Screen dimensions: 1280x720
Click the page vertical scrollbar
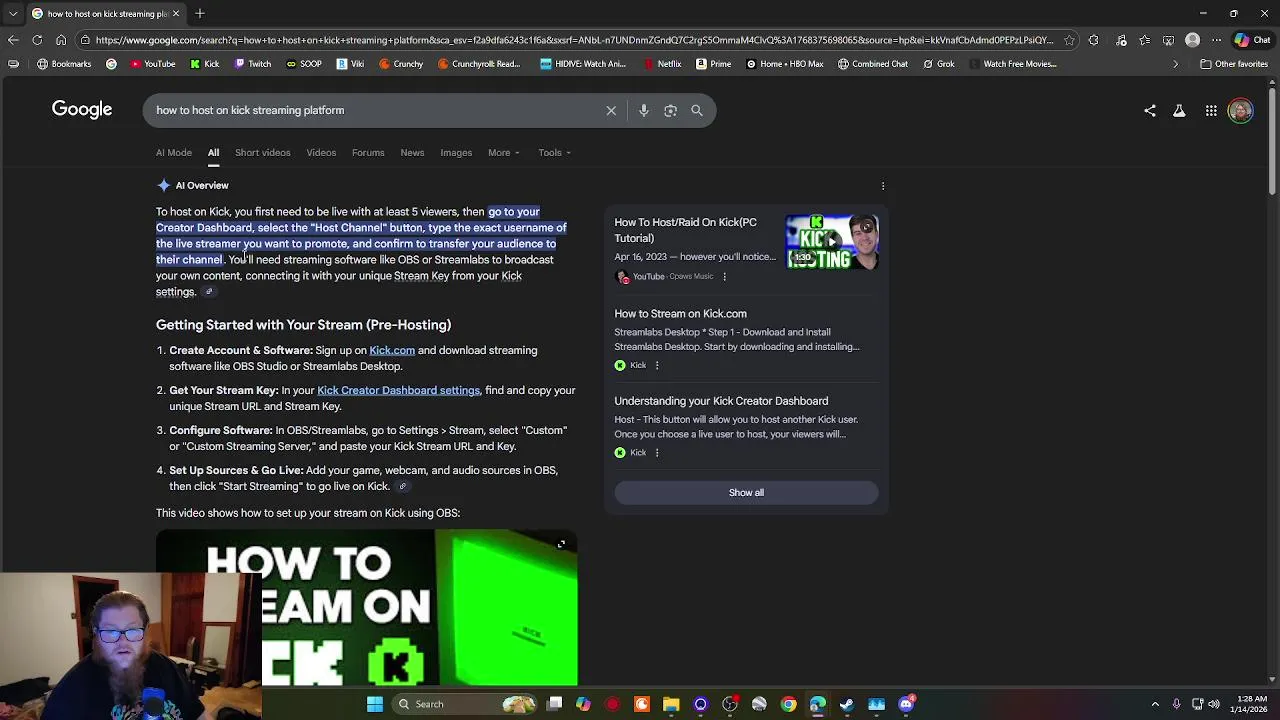coord(1272,140)
